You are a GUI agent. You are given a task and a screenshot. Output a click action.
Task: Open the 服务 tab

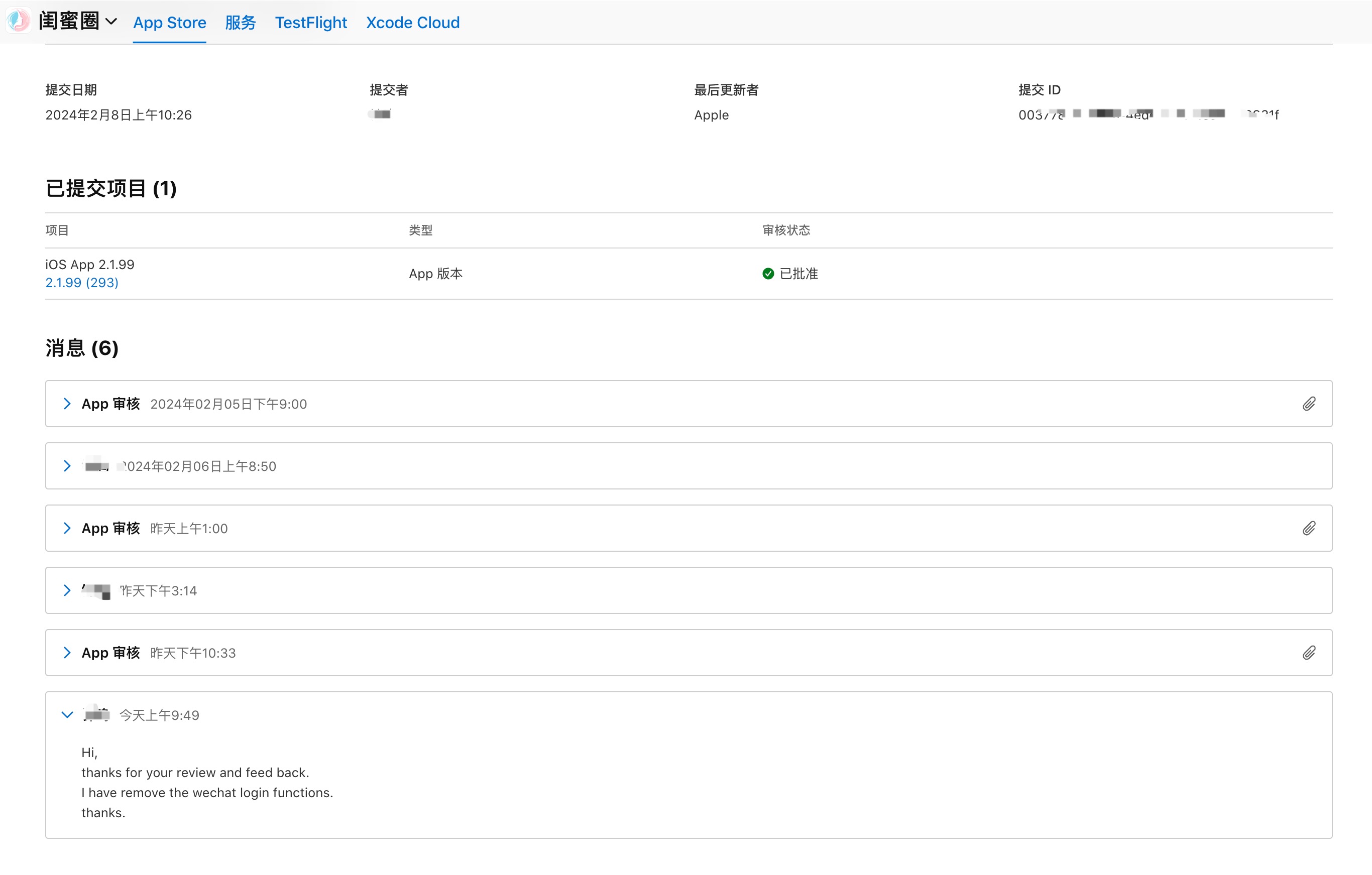click(240, 23)
